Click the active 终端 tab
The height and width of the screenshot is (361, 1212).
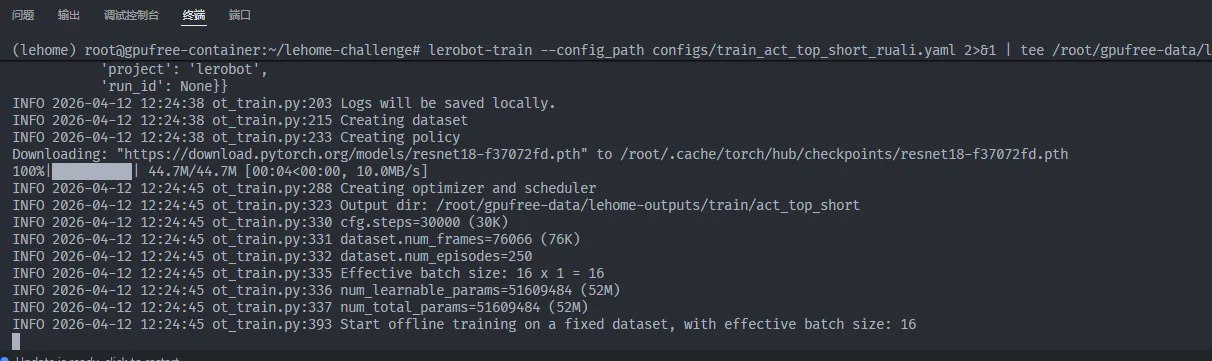(194, 15)
